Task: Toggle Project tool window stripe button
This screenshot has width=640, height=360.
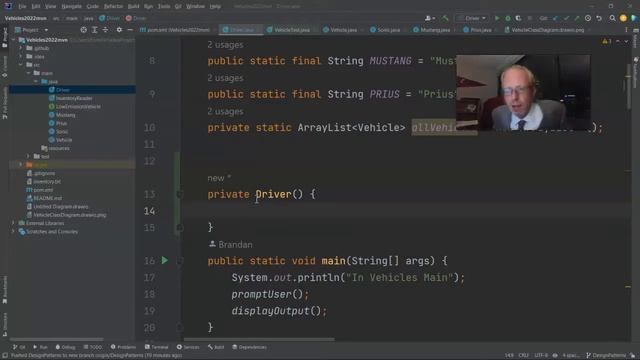Action: tap(4, 37)
